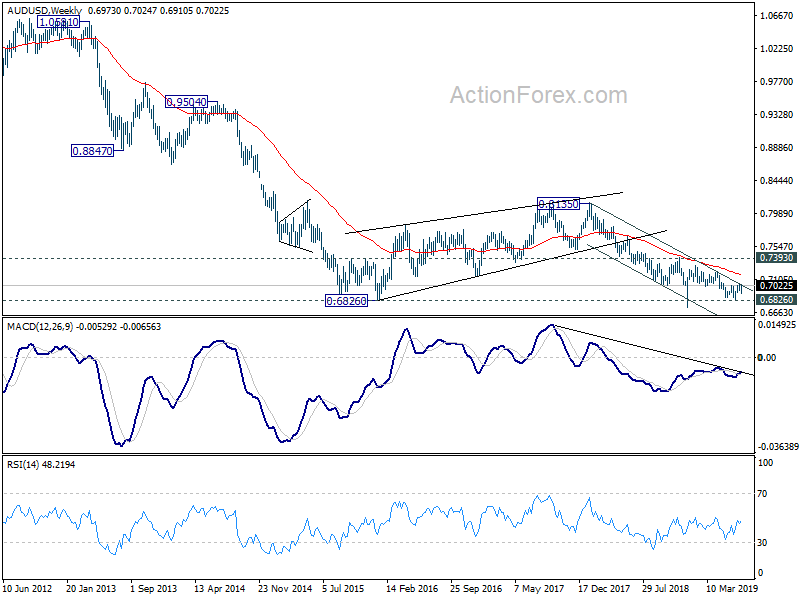Viewport: 800px width, 600px height.
Task: Click the MACD -0.036389 axis value
Action: [x=780, y=446]
